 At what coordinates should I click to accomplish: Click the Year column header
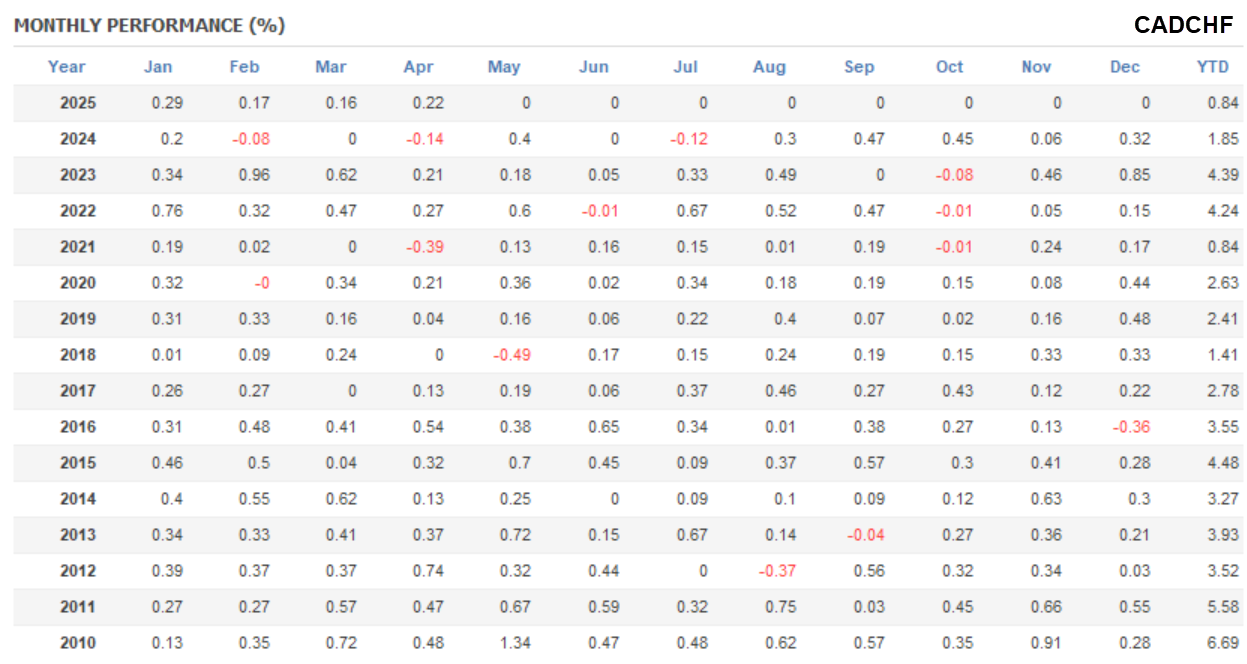point(67,67)
